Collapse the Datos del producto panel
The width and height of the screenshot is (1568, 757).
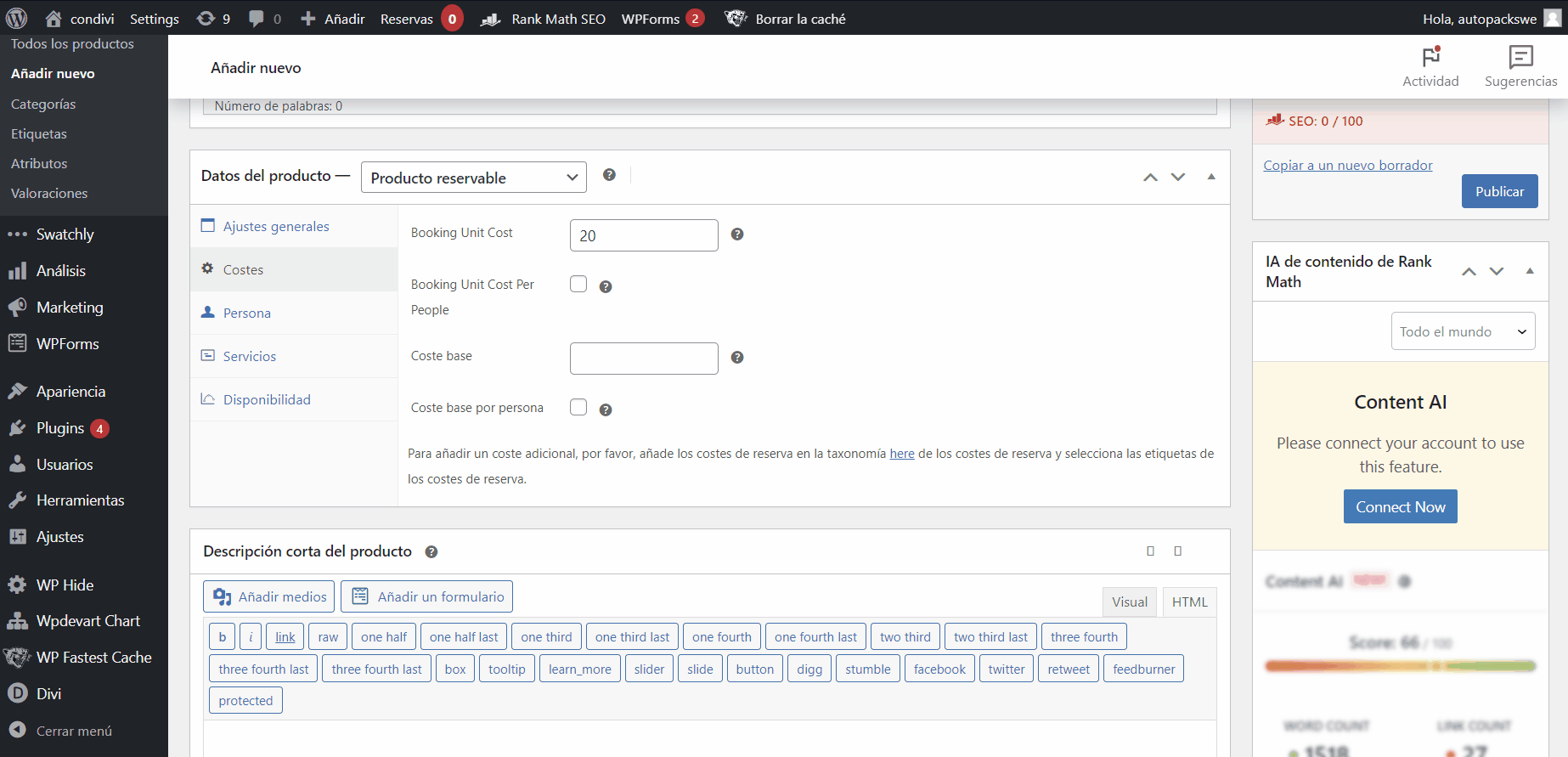(1211, 177)
